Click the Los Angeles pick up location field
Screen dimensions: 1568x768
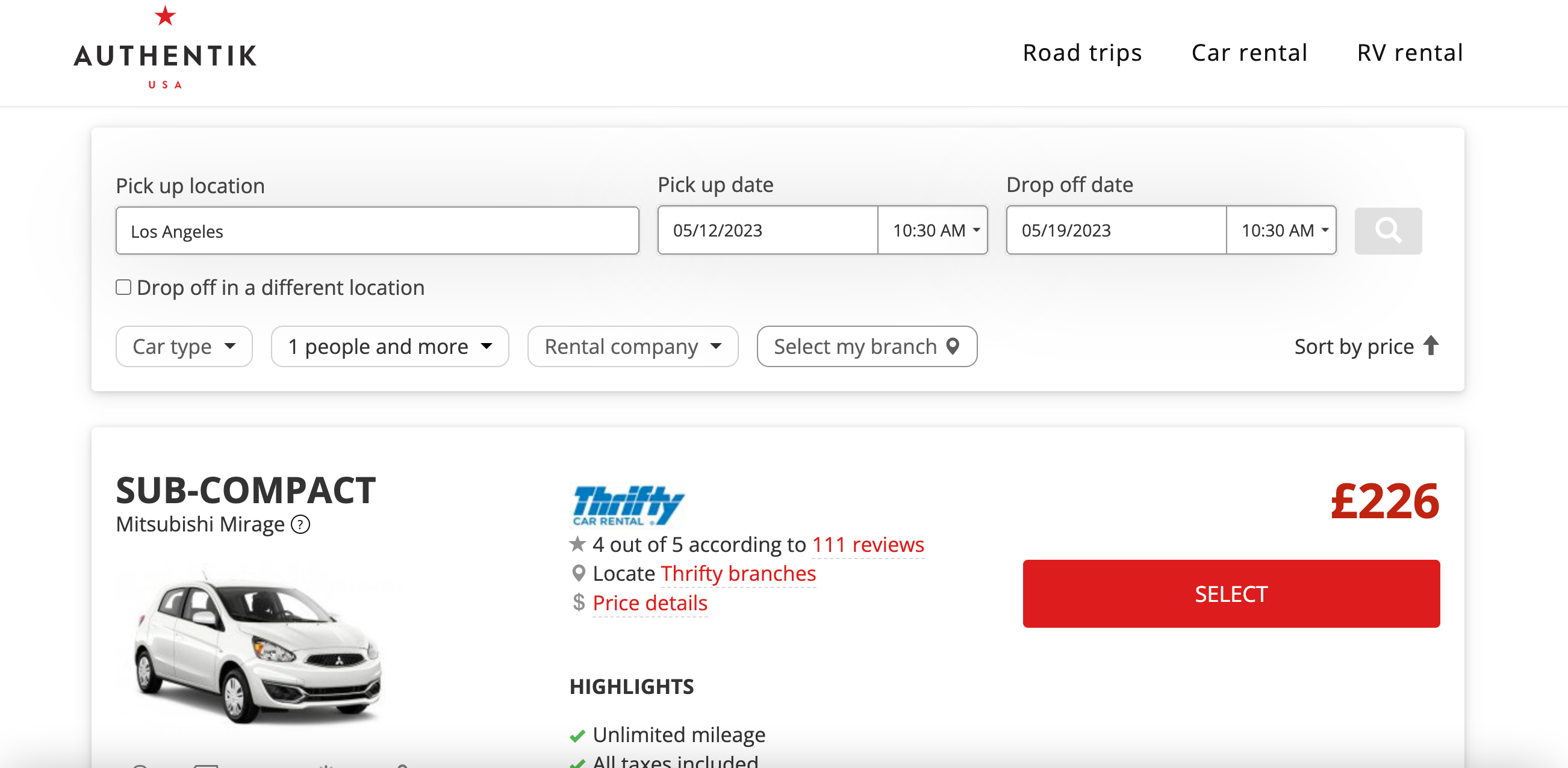coord(376,231)
